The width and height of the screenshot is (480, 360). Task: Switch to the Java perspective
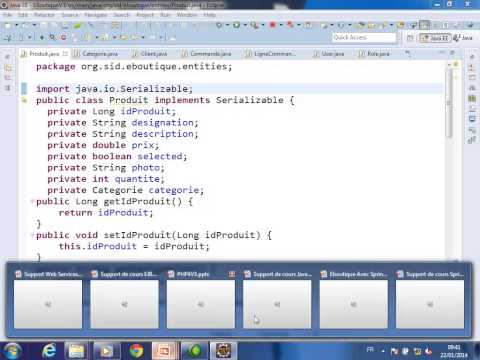pyautogui.click(x=463, y=38)
